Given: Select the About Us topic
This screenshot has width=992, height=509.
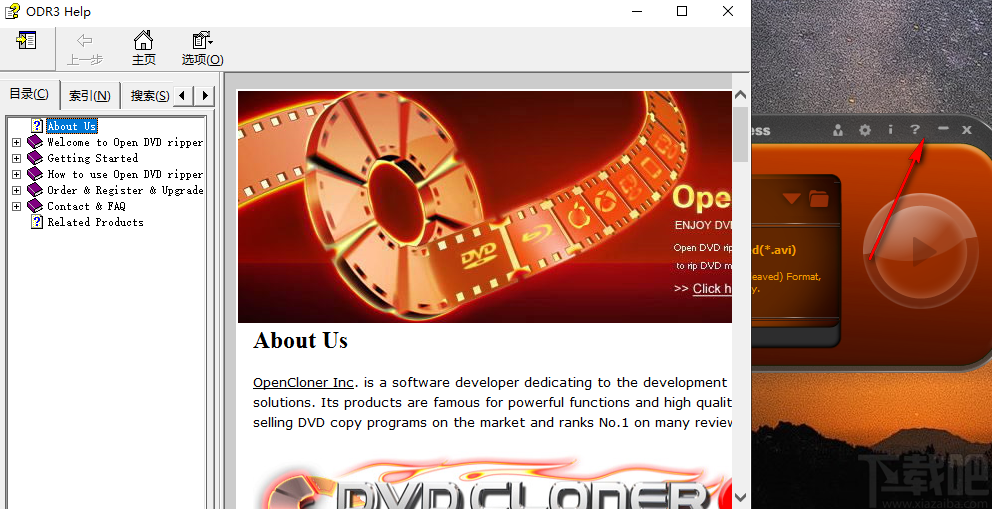Looking at the screenshot, I should tap(71, 126).
